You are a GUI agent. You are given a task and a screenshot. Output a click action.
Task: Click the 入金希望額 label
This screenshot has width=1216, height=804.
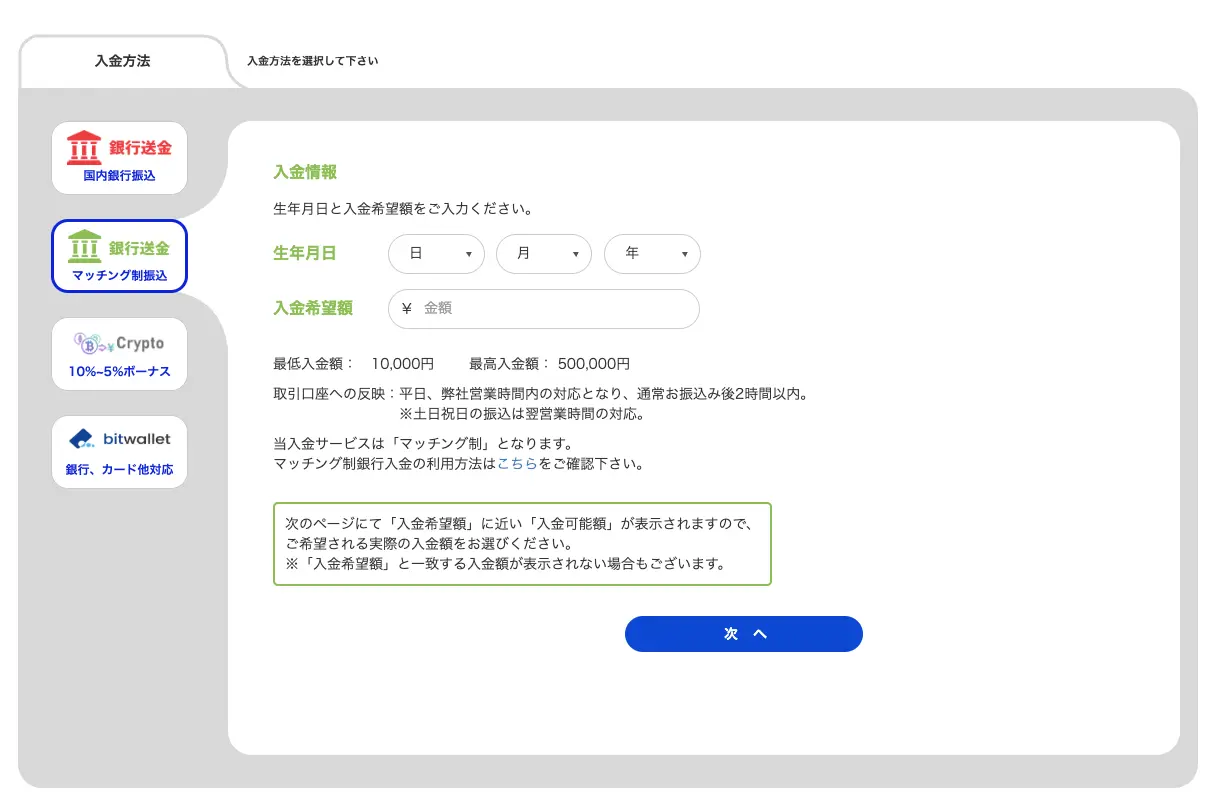point(313,309)
